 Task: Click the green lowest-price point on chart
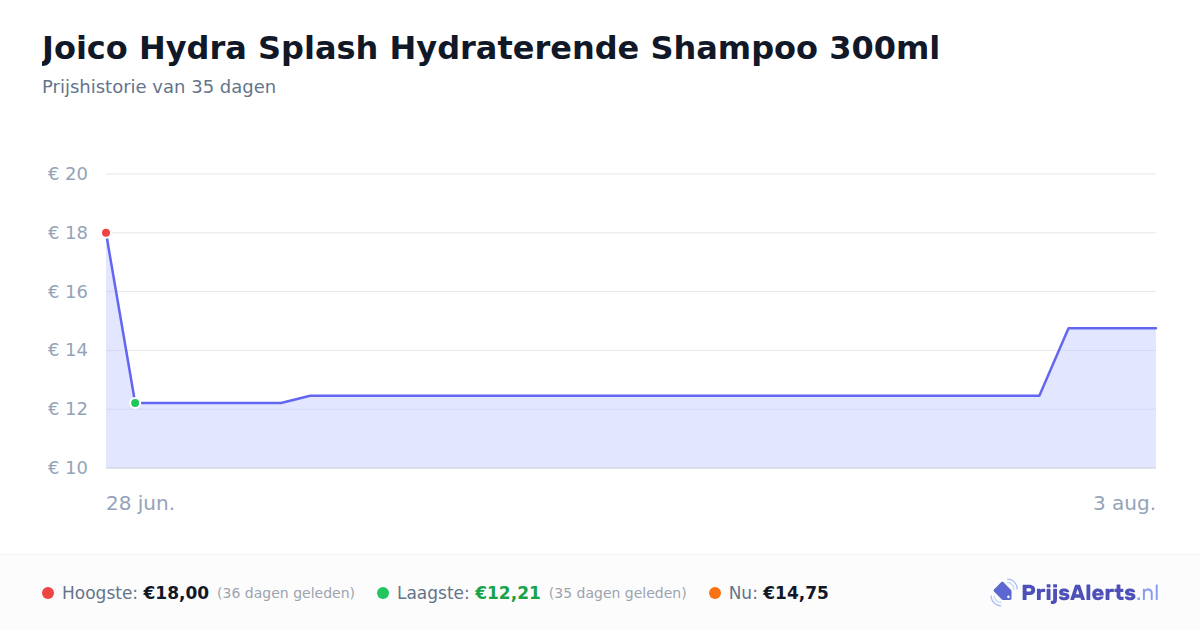pos(135,403)
